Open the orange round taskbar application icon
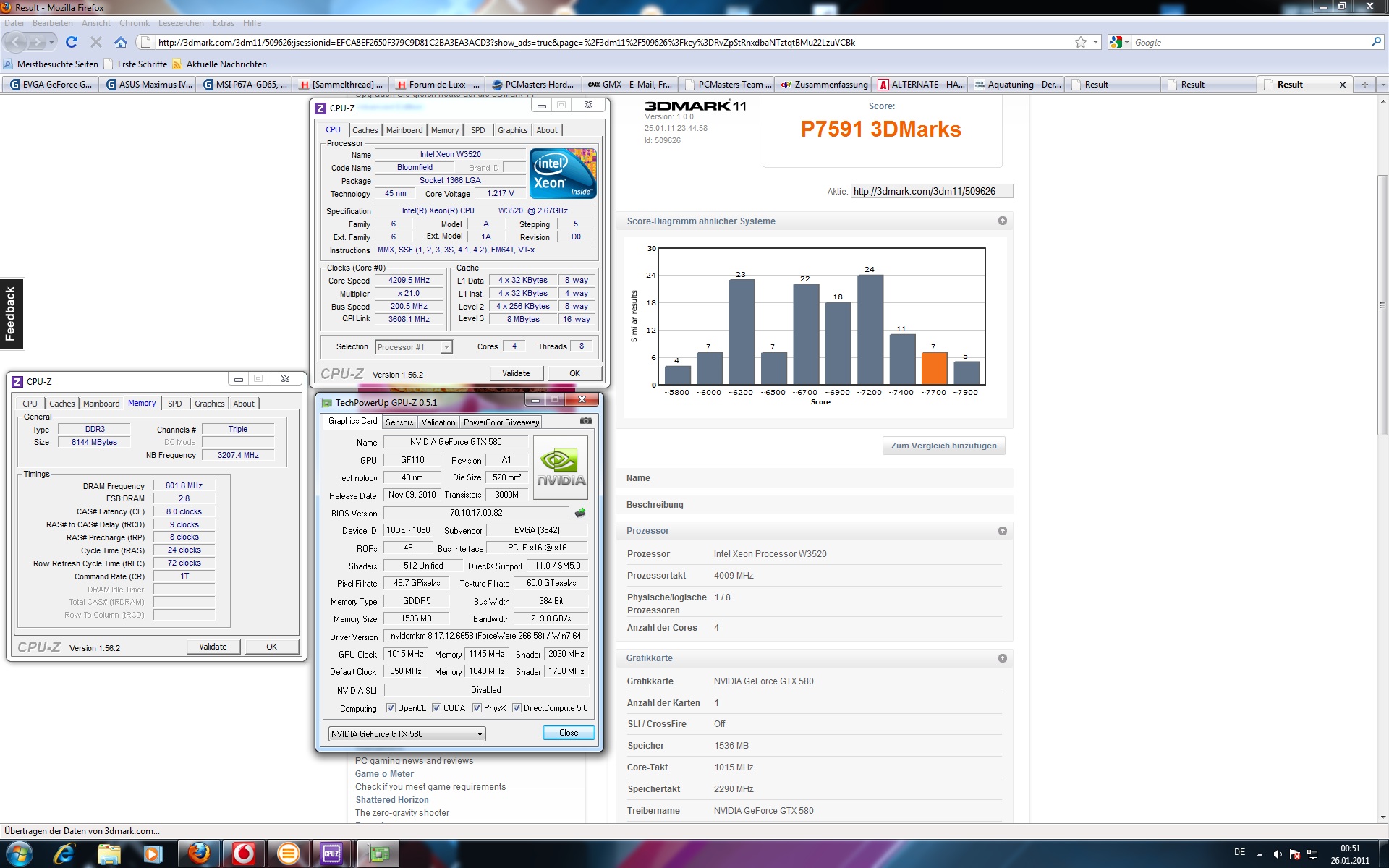The height and width of the screenshot is (868, 1389). click(x=288, y=854)
